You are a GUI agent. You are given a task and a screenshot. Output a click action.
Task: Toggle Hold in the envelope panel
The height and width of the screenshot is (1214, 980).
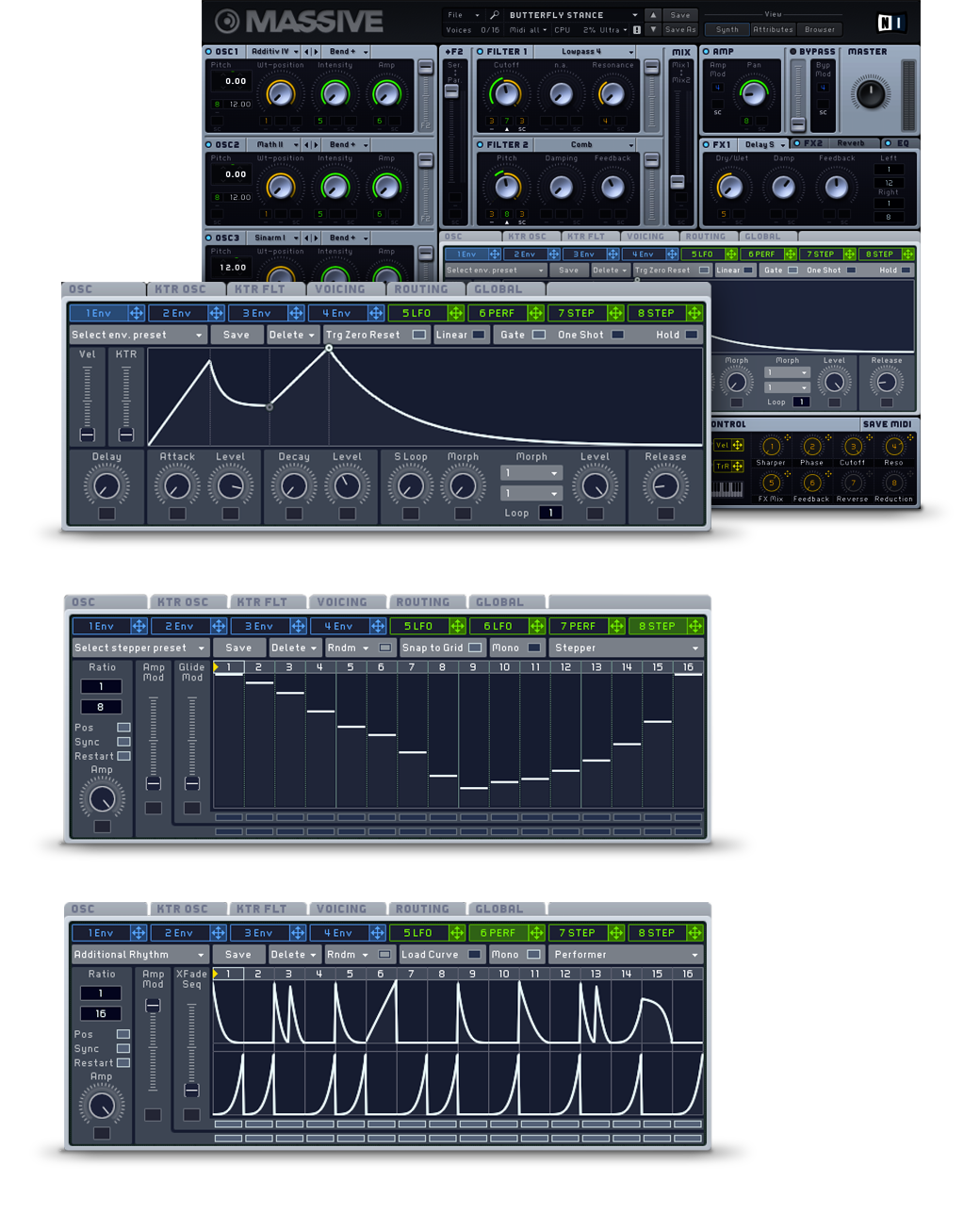coord(692,335)
